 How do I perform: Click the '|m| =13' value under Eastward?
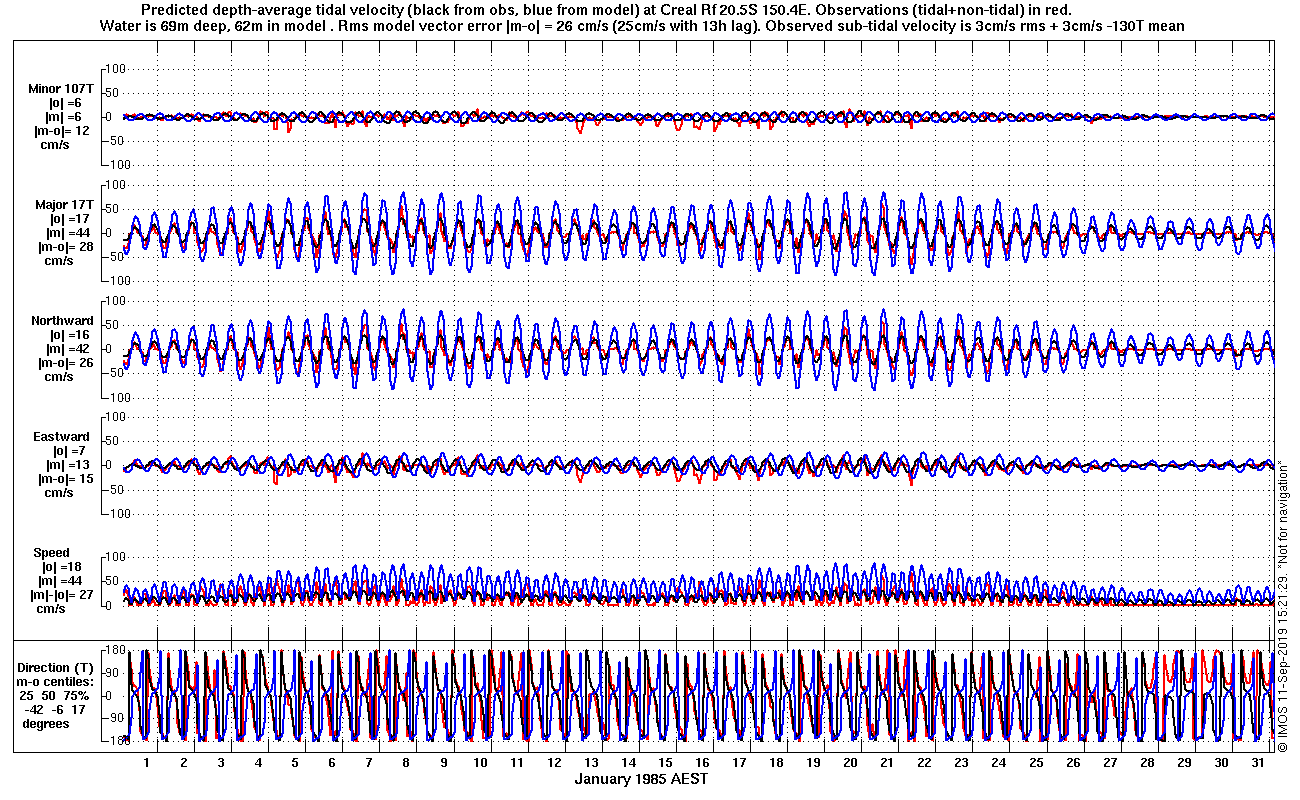(70, 465)
